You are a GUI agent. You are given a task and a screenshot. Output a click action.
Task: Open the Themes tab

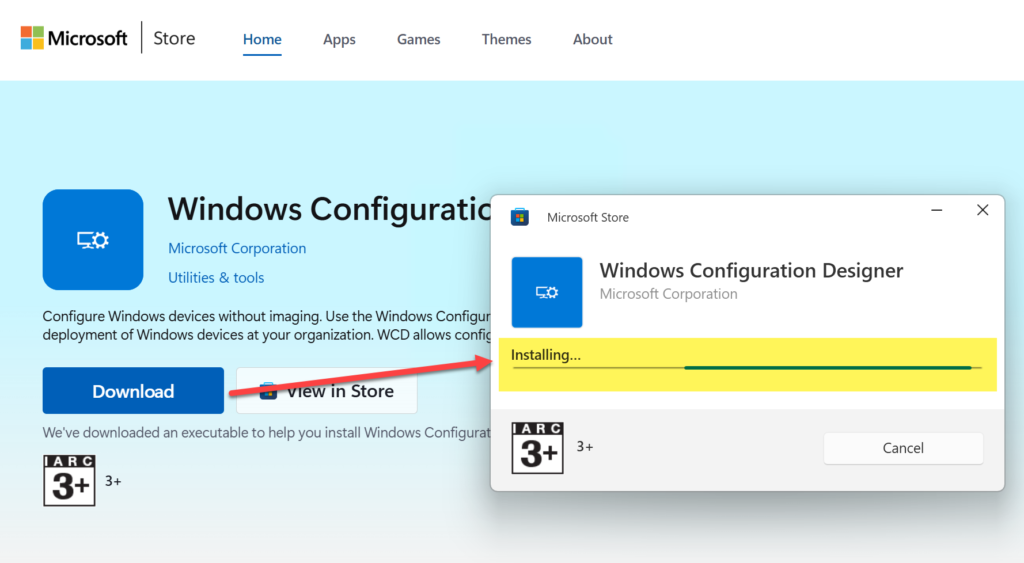tap(506, 39)
